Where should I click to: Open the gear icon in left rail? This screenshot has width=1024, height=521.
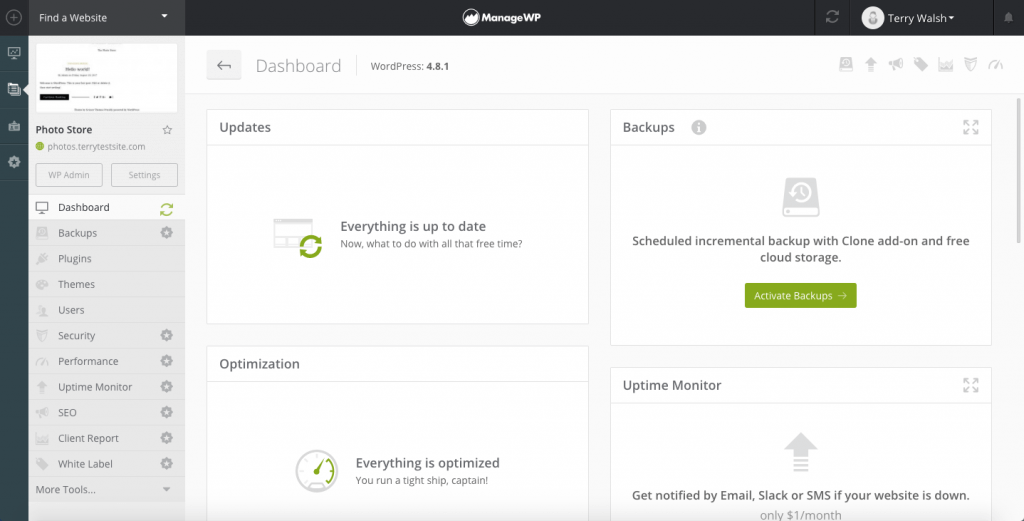pyautogui.click(x=14, y=162)
